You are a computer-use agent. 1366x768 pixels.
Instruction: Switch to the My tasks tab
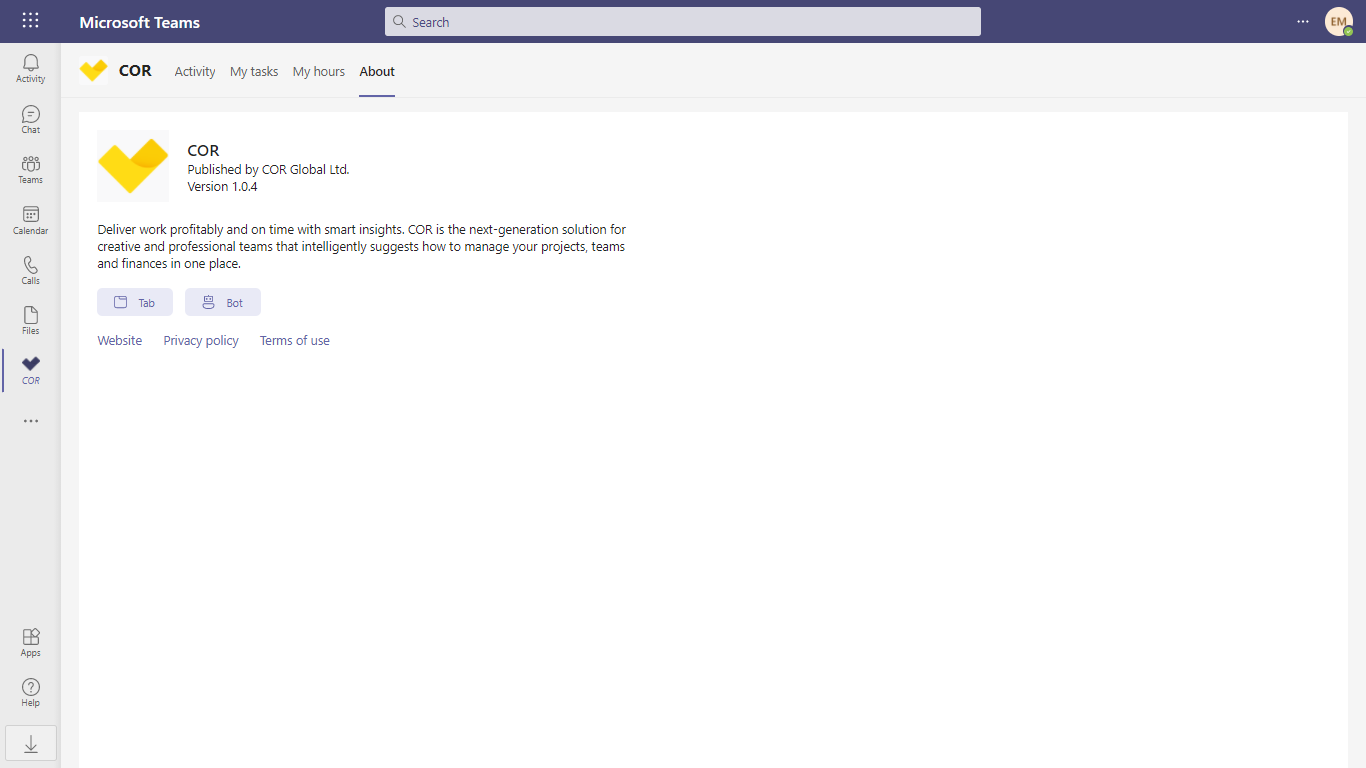tap(254, 71)
